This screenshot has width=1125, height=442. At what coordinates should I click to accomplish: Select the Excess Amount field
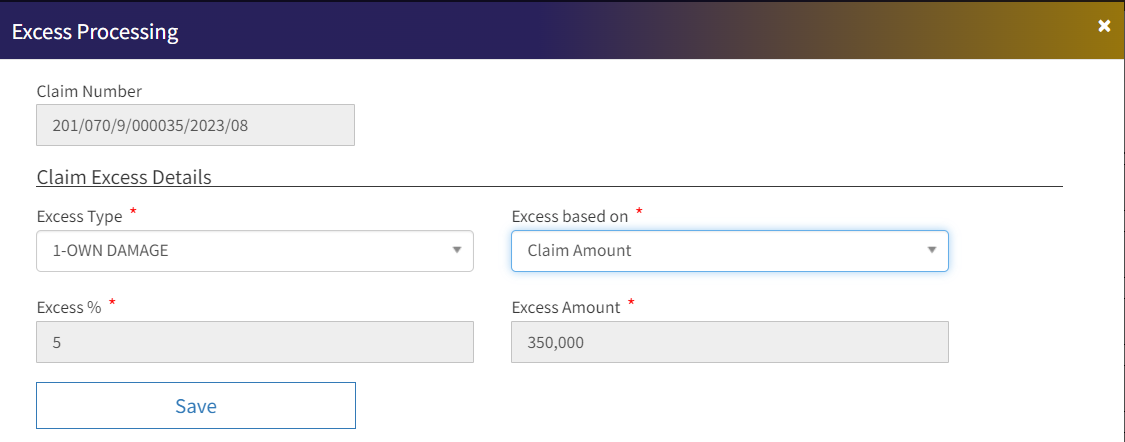tap(730, 342)
